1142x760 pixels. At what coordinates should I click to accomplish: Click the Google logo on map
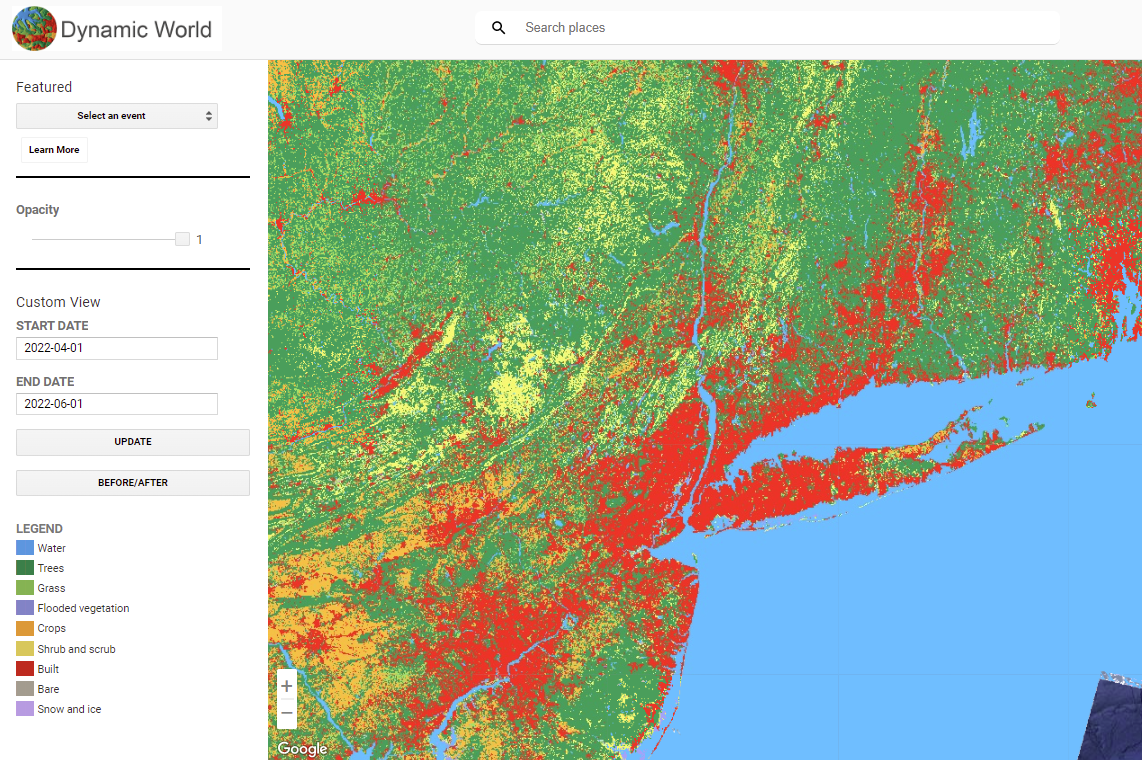point(302,749)
